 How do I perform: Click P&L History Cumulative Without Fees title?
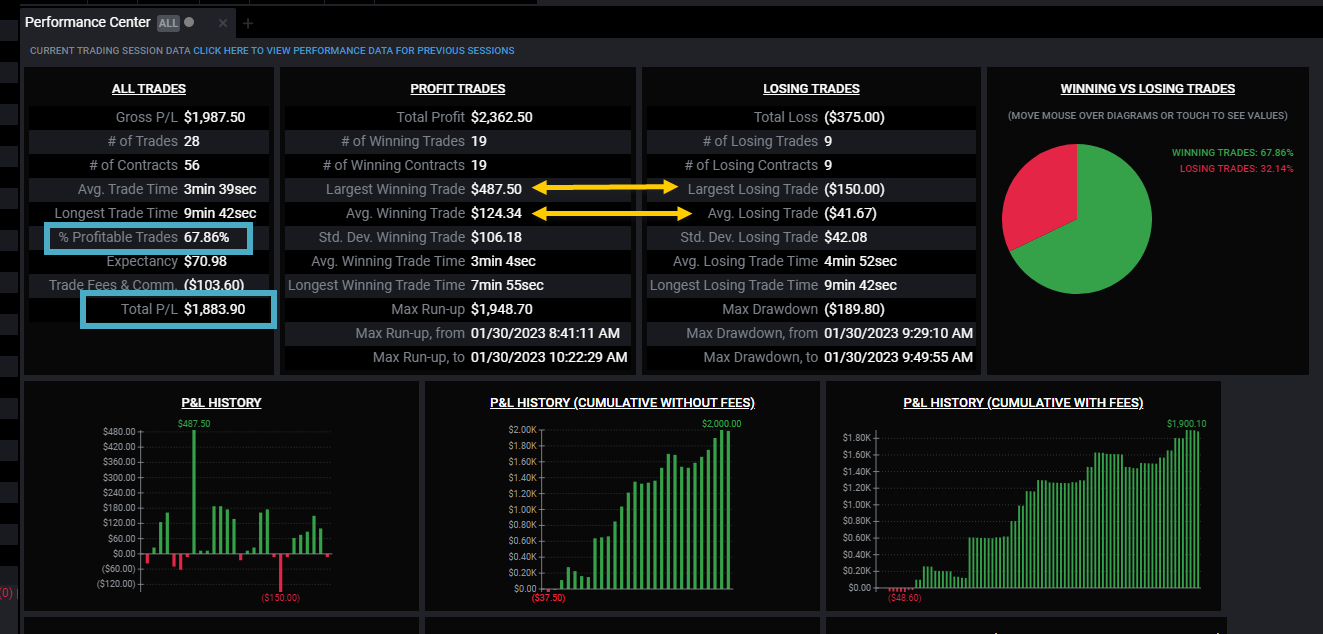point(622,403)
